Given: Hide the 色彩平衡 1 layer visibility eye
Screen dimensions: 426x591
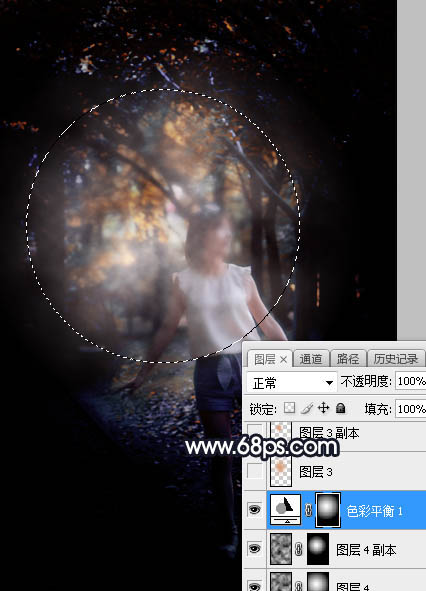Looking at the screenshot, I should coord(254,510).
